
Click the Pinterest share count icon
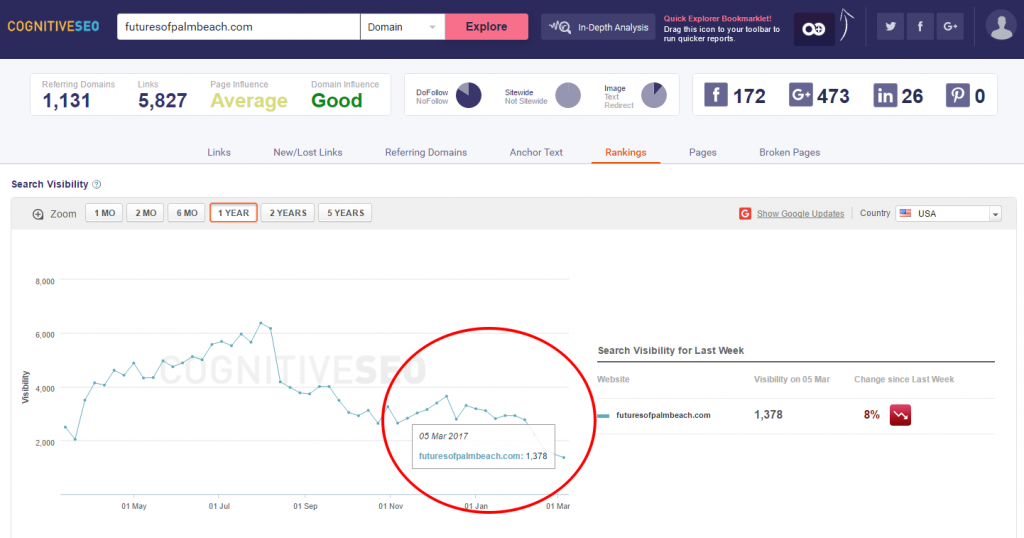coord(958,95)
